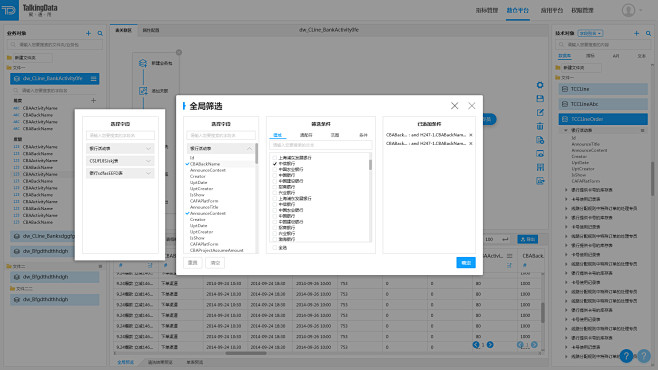This screenshot has width=658, height=370.
Task: Toggle the select-all checkbox under the values list
Action: point(275,248)
